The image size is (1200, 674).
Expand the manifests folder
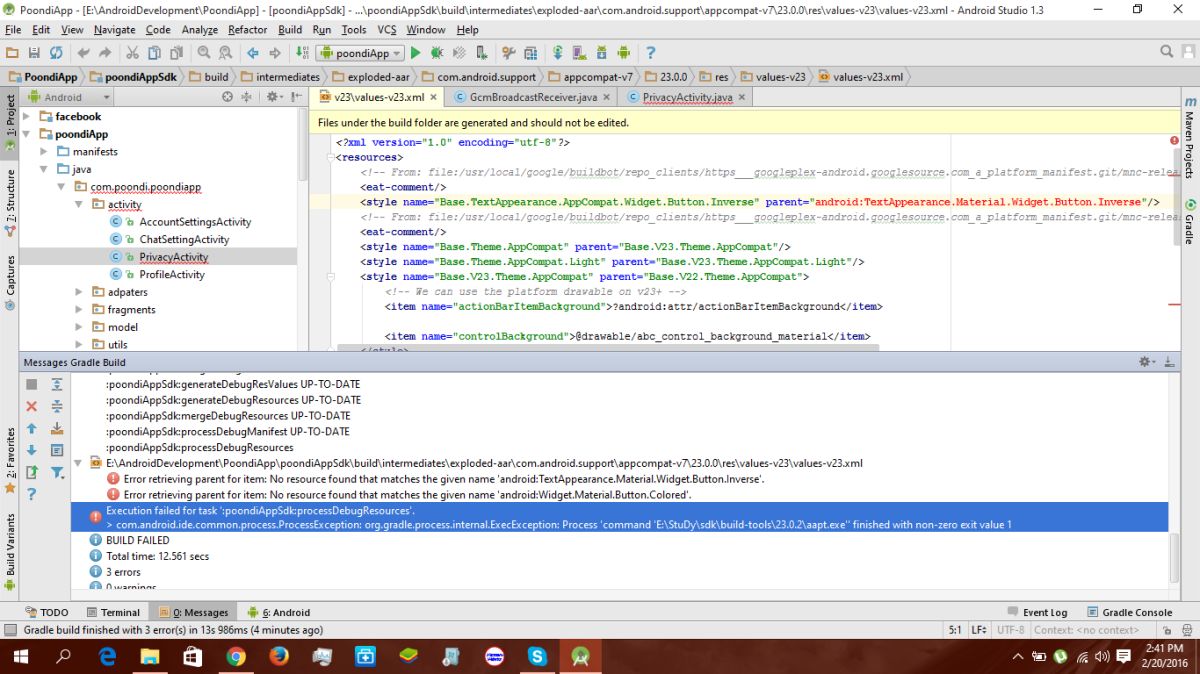pyautogui.click(x=46, y=152)
